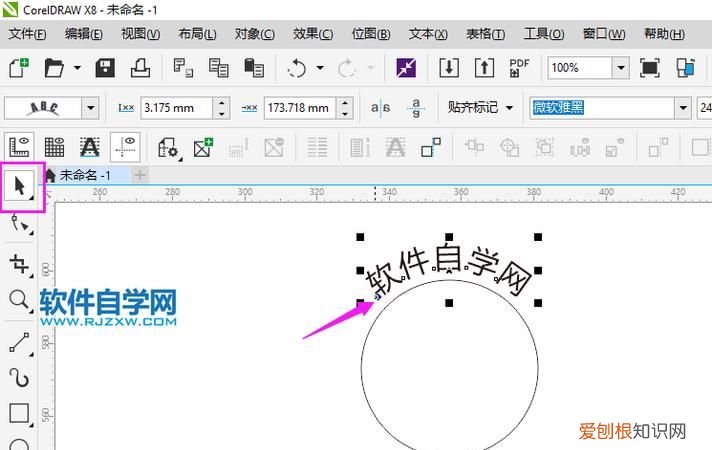Open the 窗口(W) menu

click(x=604, y=34)
